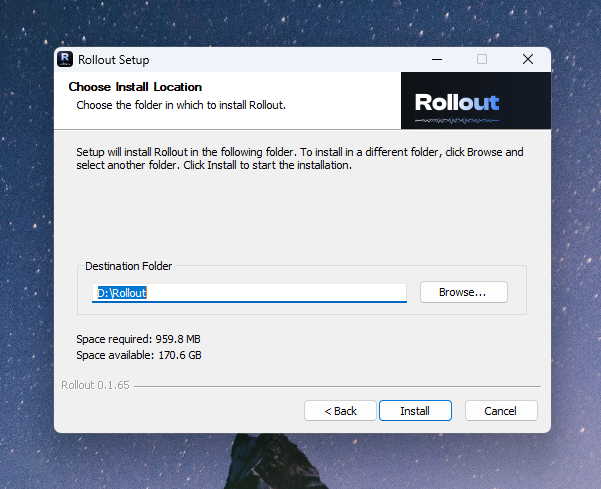The height and width of the screenshot is (489, 601).
Task: Select the 'Space required: 959.8 MB' text
Action: pyautogui.click(x=138, y=339)
